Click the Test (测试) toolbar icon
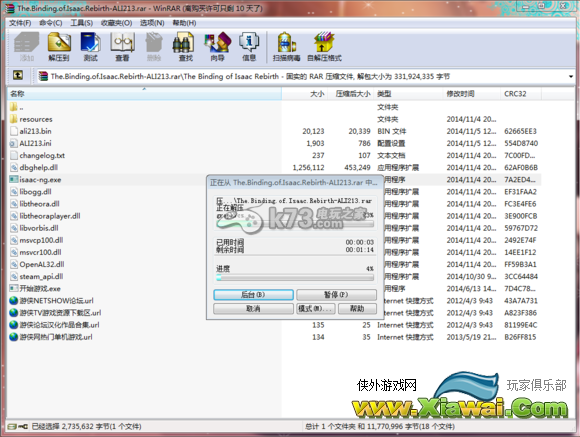 (91, 46)
